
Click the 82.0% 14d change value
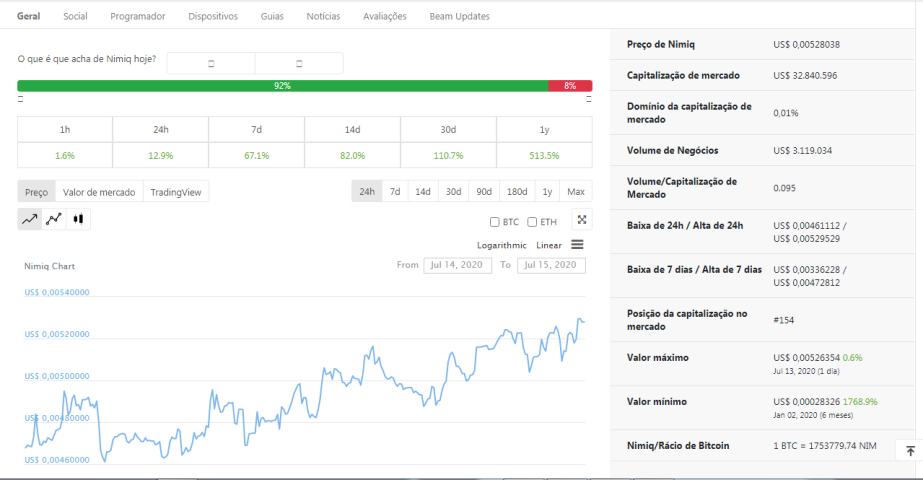[353, 155]
